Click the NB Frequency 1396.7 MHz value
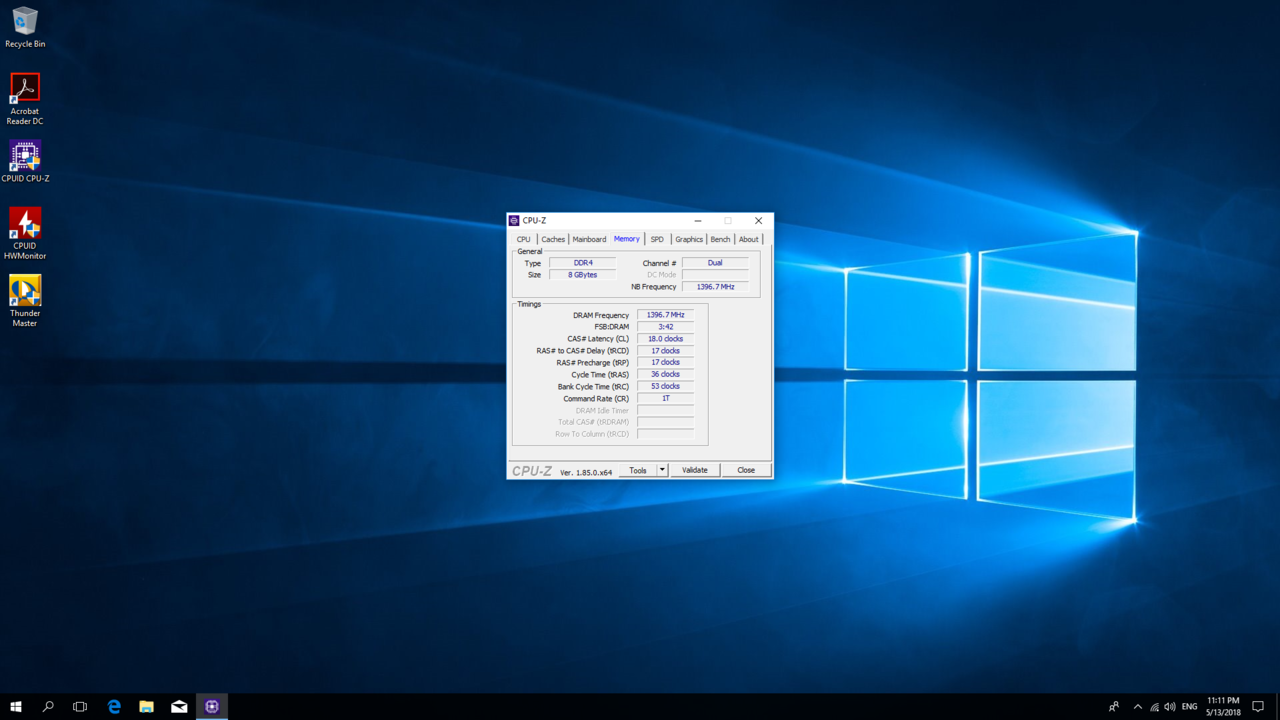 coord(715,287)
